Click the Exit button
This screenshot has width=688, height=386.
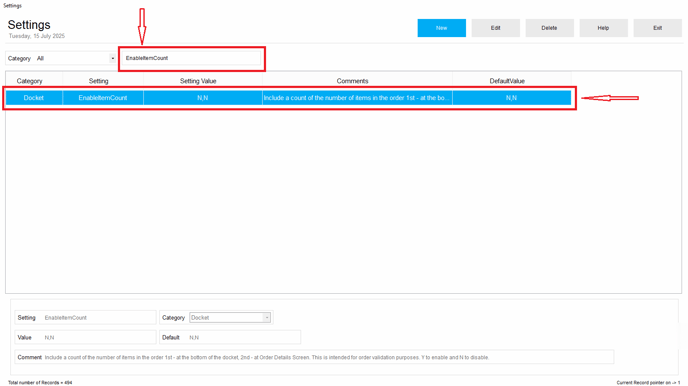tap(657, 28)
